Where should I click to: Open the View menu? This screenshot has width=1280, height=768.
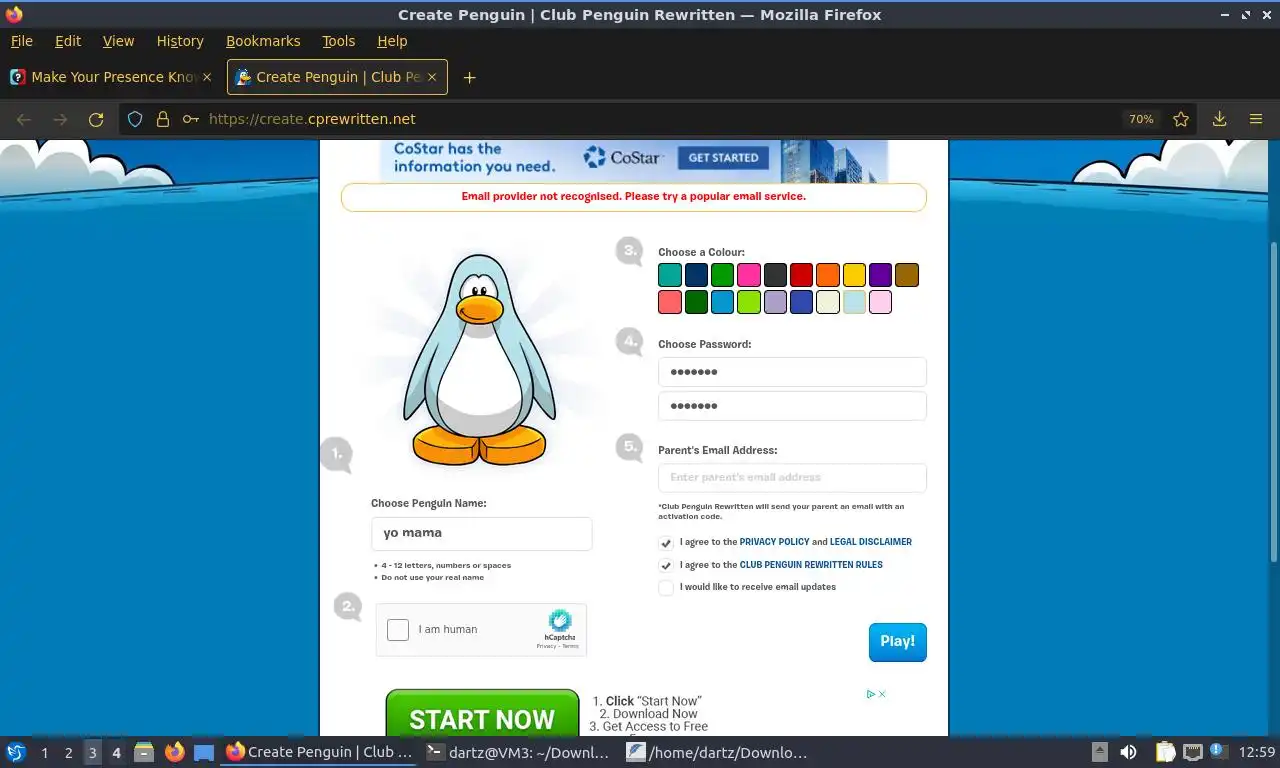pyautogui.click(x=118, y=41)
